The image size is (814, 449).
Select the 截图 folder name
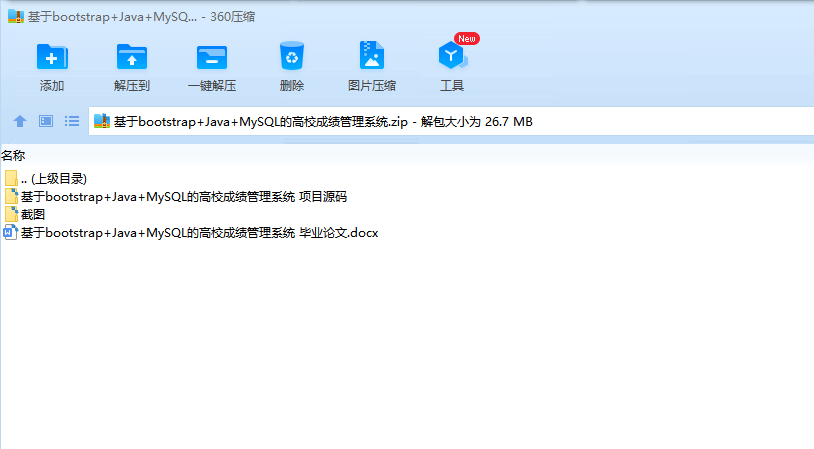[33, 214]
